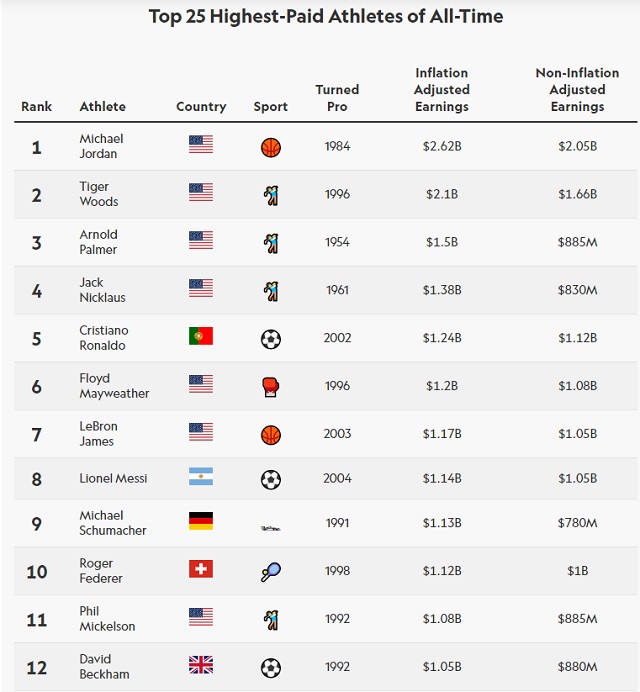Click Floyd Mayweather's boxing glove icon
This screenshot has width=640, height=692.
click(271, 387)
